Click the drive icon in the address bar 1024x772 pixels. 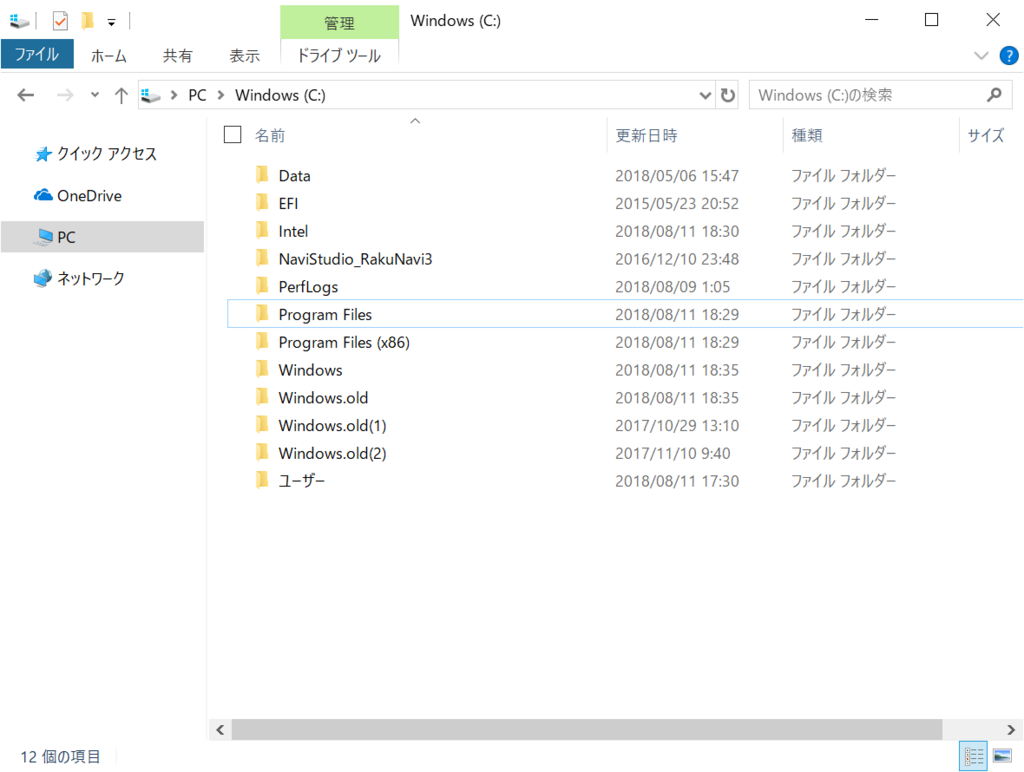150,94
